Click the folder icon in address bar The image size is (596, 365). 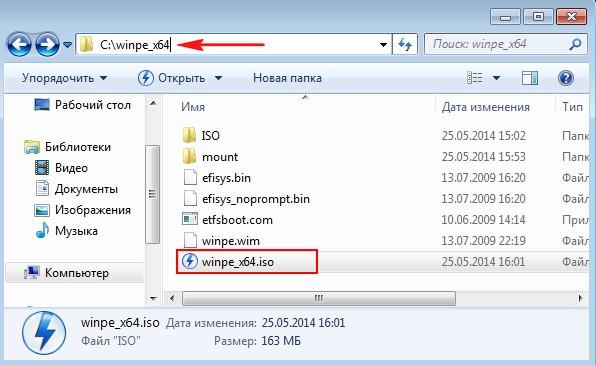86,44
